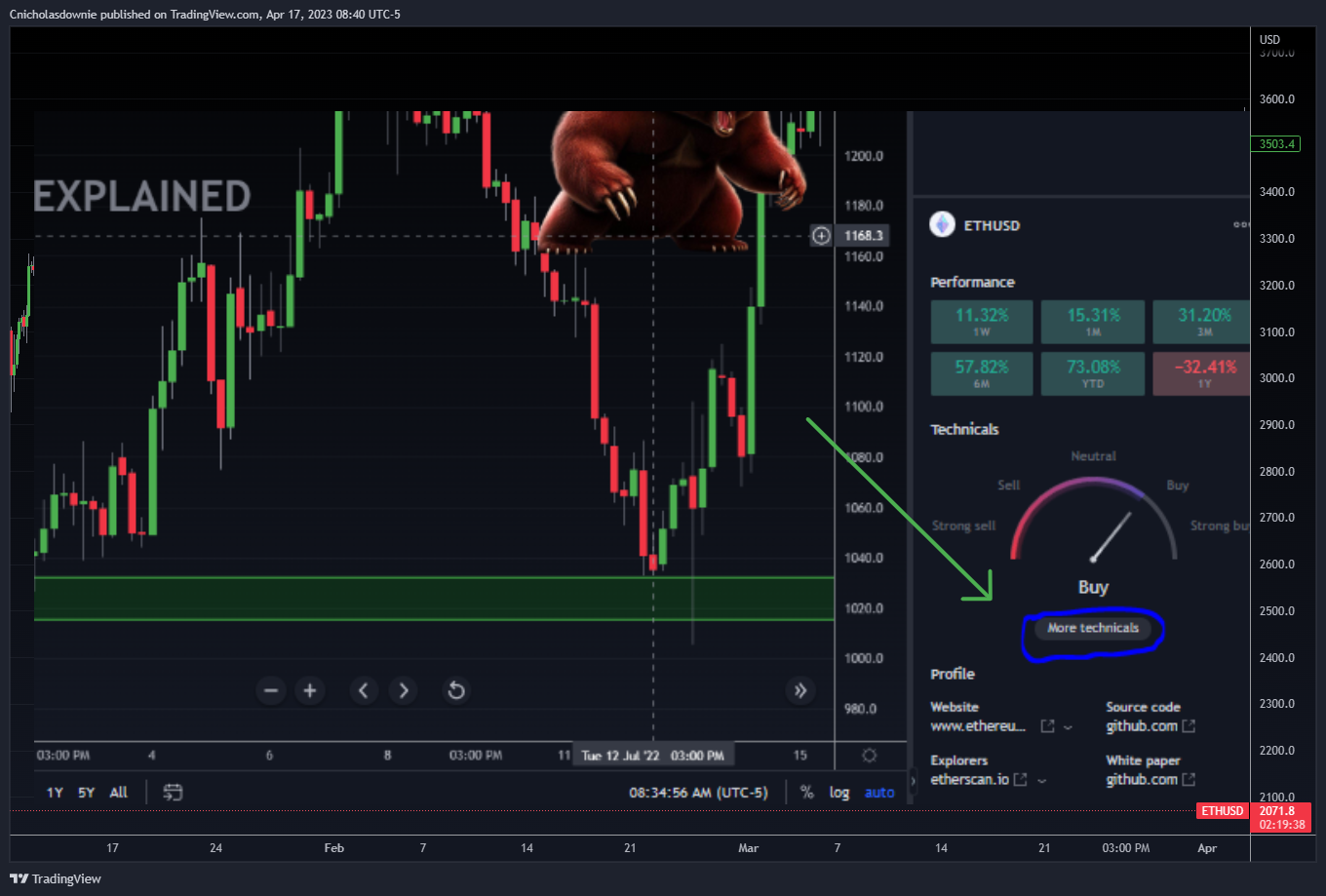Click the technicals gauge needle
The image size is (1326, 896).
pyautogui.click(x=1111, y=537)
